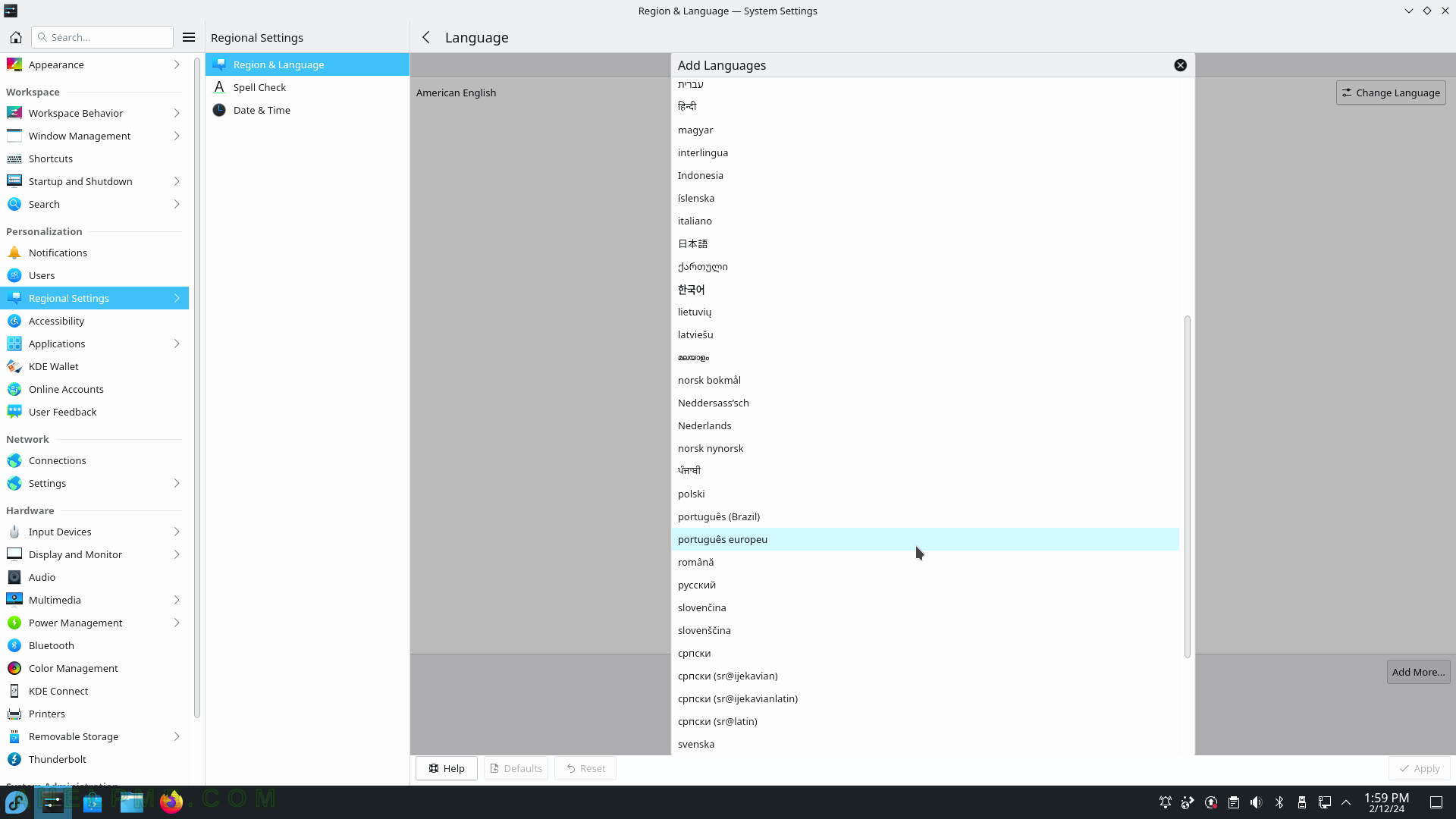Select Nederlands in the language list
Viewport: 1456px width, 819px height.
[925, 425]
